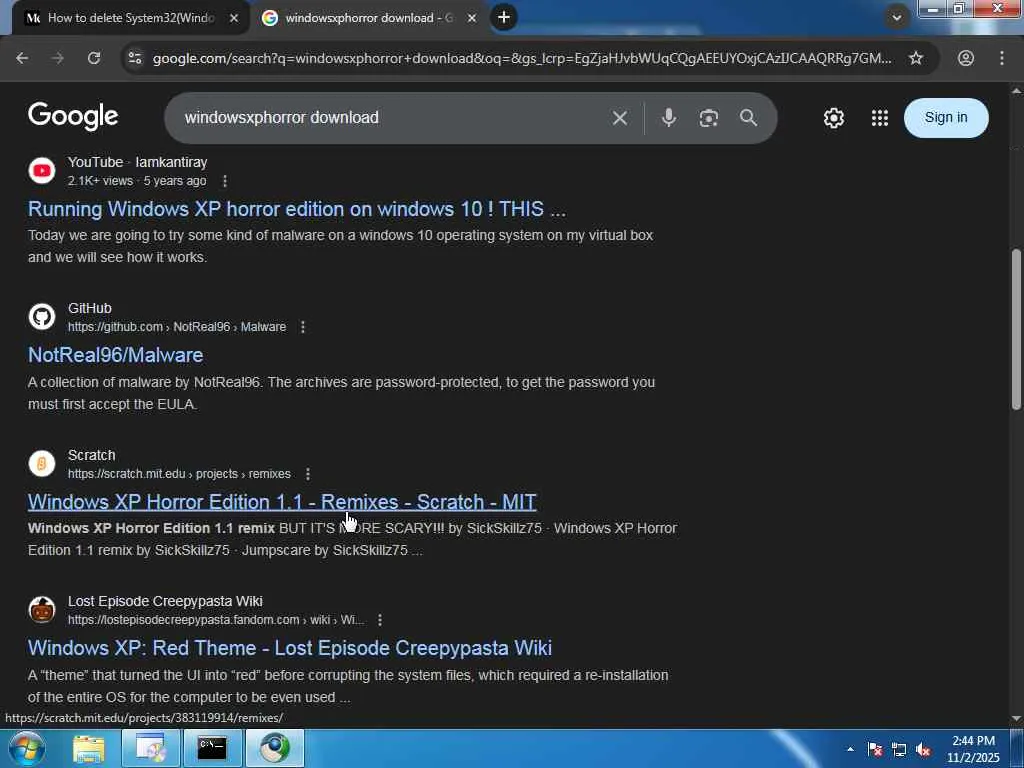Submit search with magnifier icon

click(x=748, y=118)
